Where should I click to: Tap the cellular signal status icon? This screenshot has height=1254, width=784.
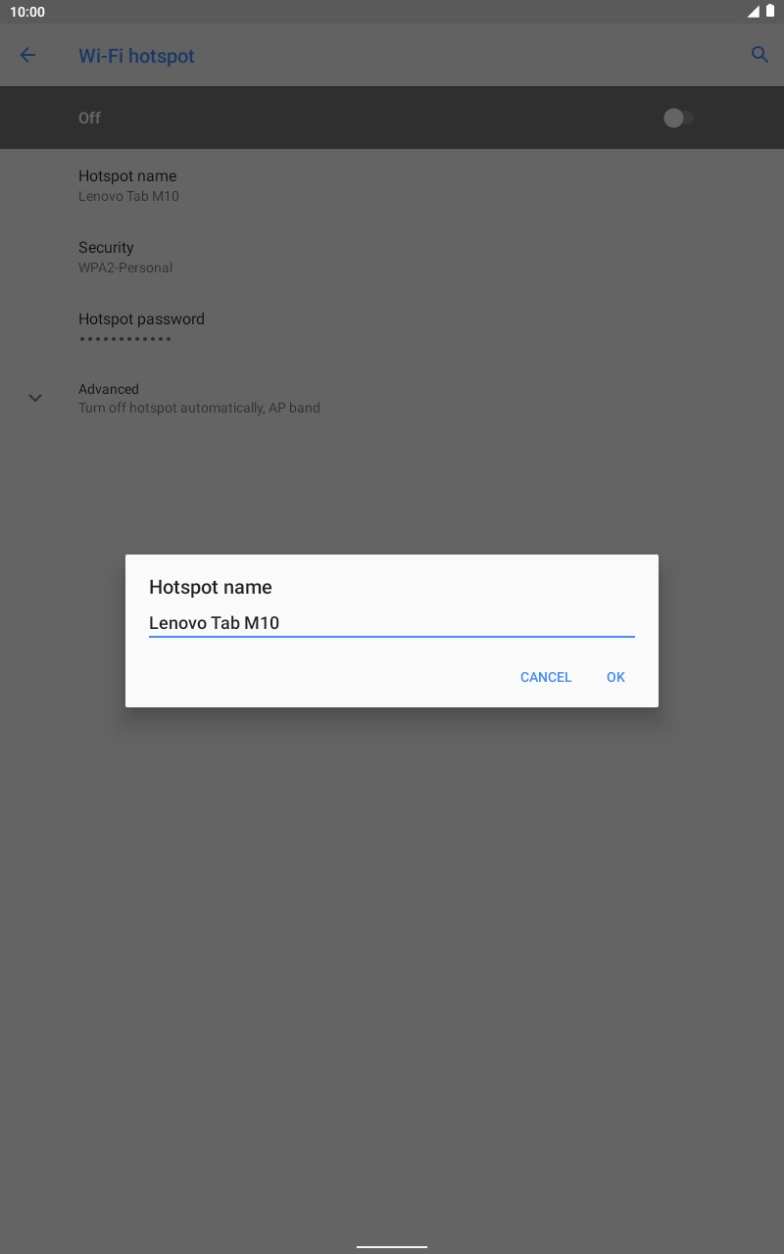coord(753,11)
